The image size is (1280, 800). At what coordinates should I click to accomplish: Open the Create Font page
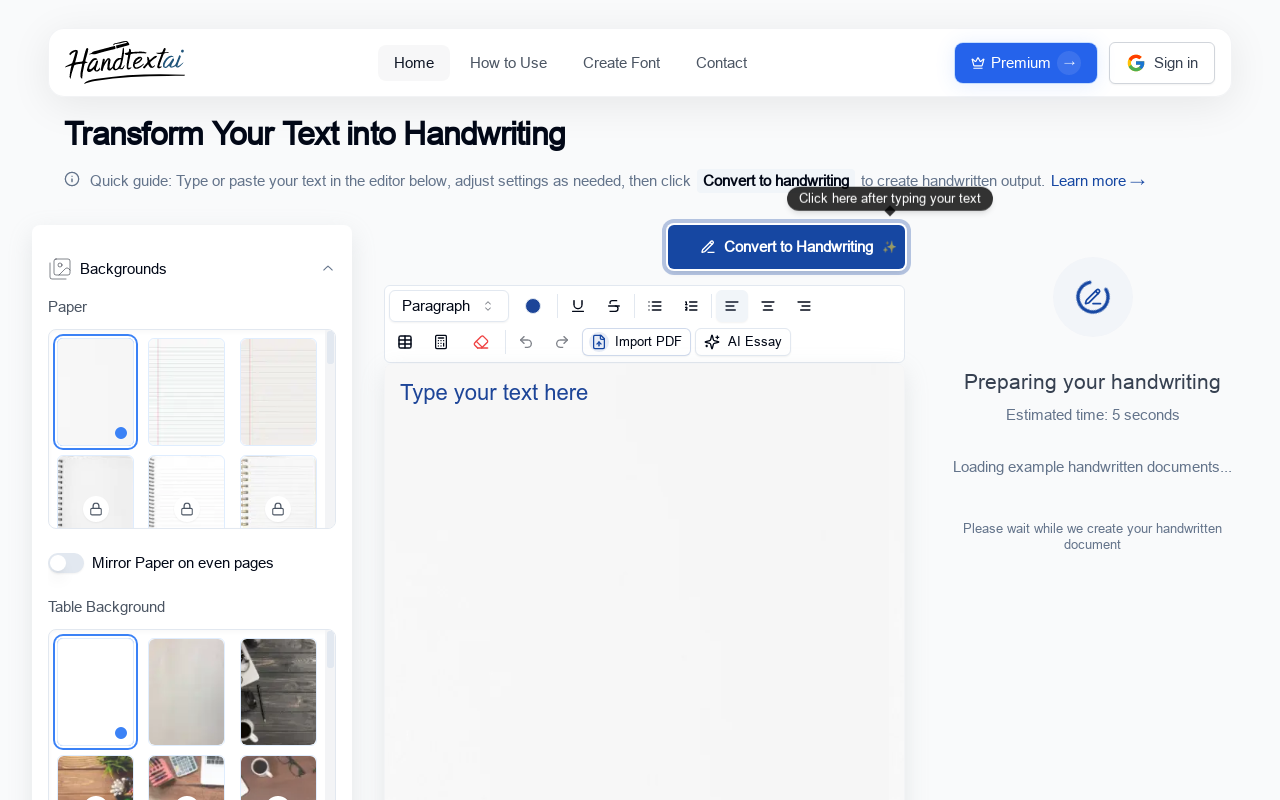pyautogui.click(x=621, y=63)
